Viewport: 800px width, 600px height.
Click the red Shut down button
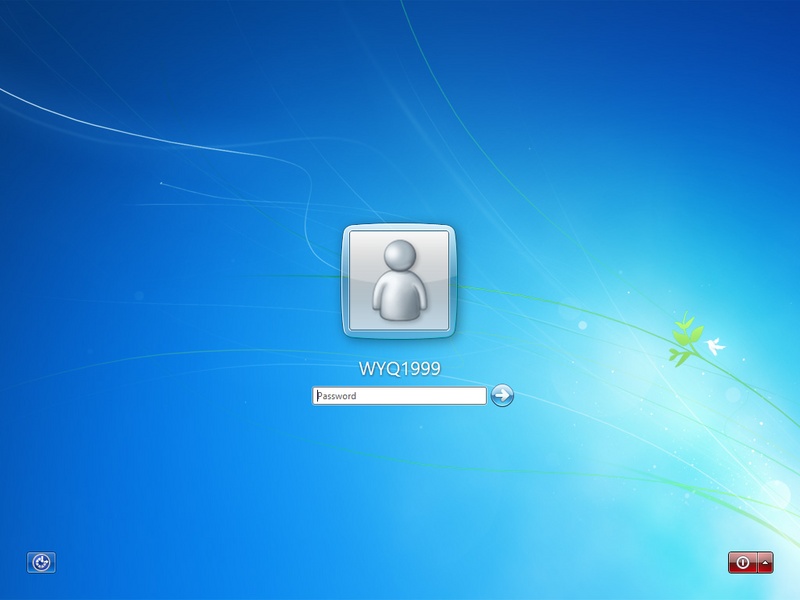743,562
